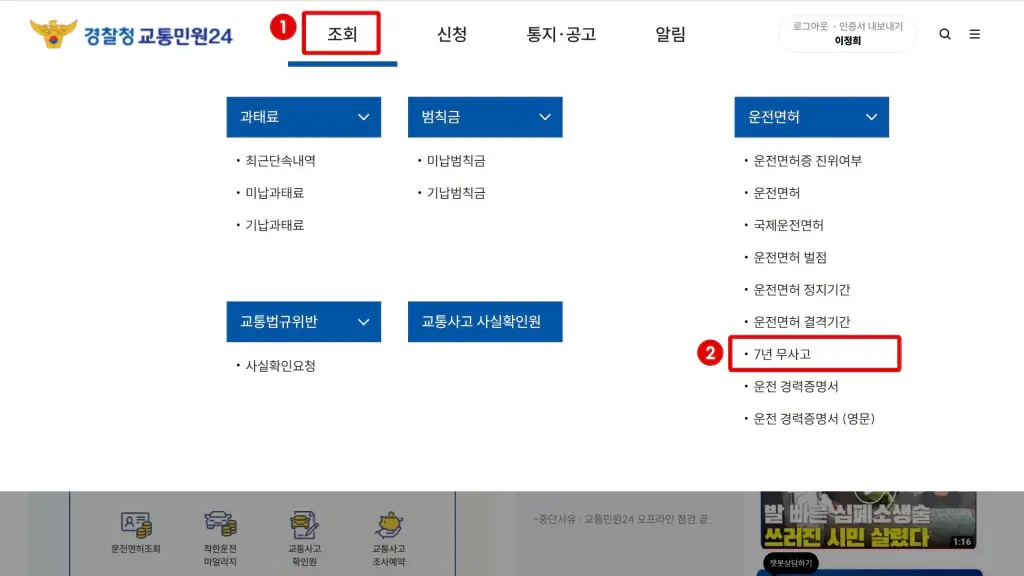Click the search magnifier icon
The width and height of the screenshot is (1024, 576).
point(944,34)
